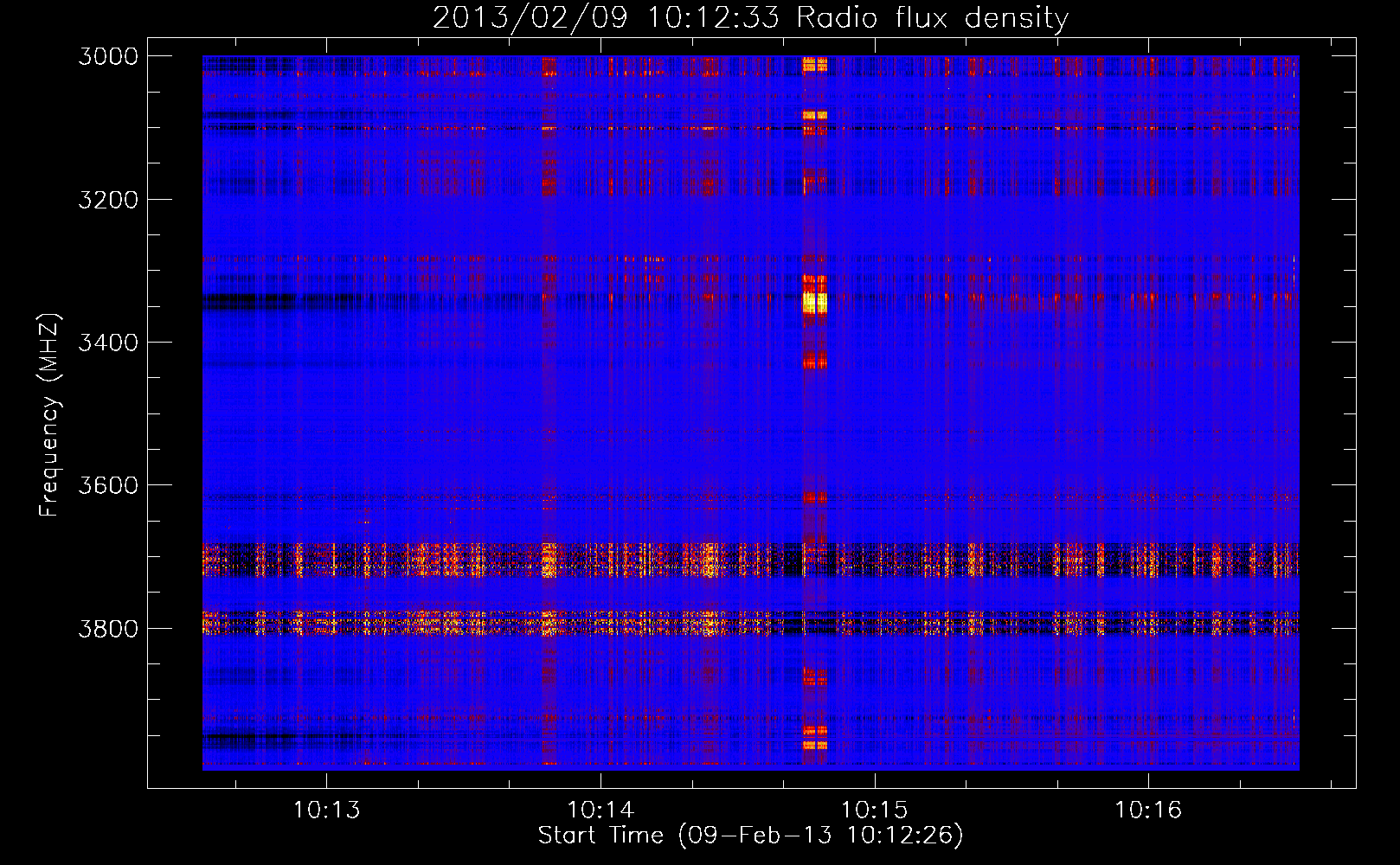
Task: Click the 3800 frequency tick label
Action: pyautogui.click(x=108, y=629)
